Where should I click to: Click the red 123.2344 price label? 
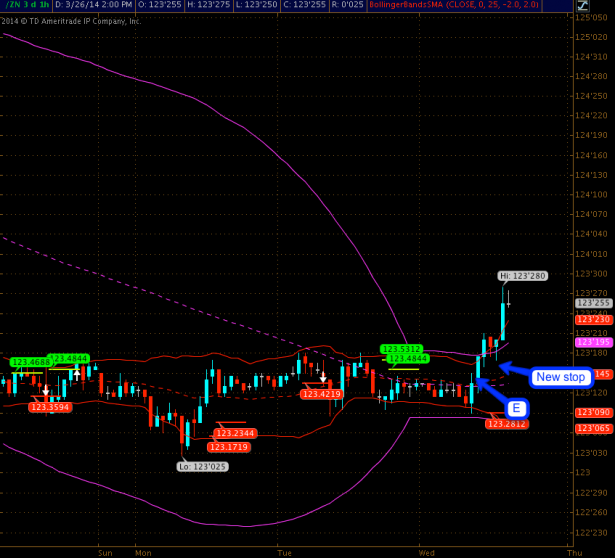235,433
